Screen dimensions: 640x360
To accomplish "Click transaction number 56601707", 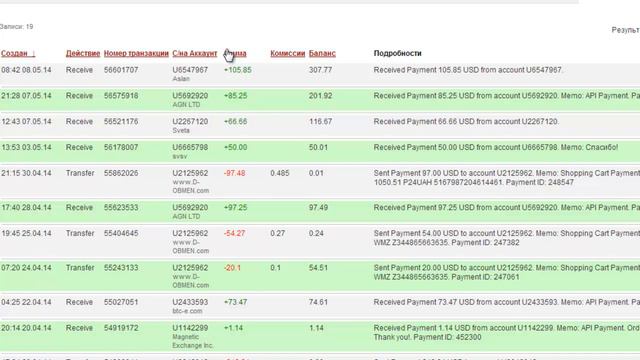I will [121, 70].
